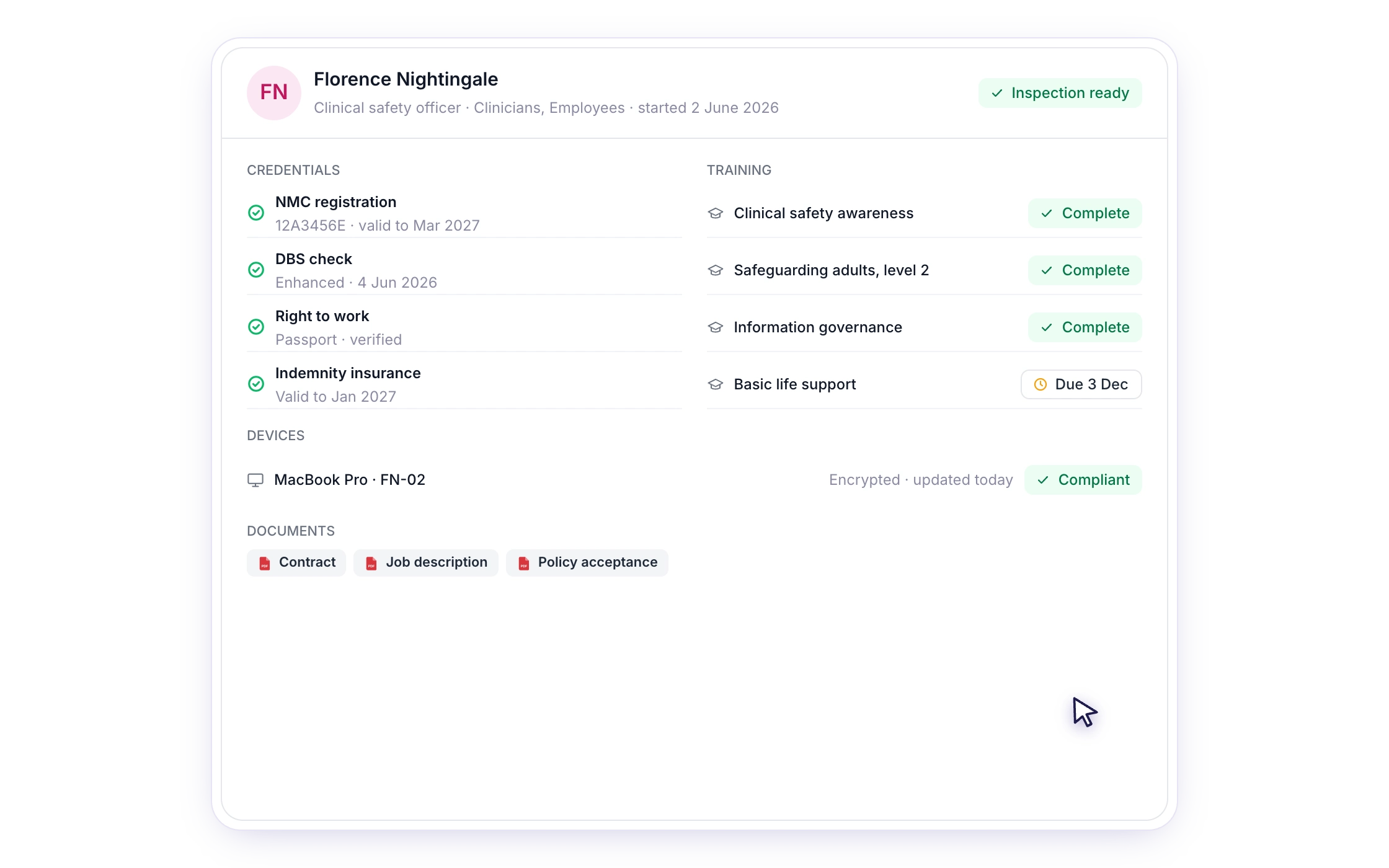Click Complete badge for Safeguarding adults, level 2

[x=1085, y=270]
